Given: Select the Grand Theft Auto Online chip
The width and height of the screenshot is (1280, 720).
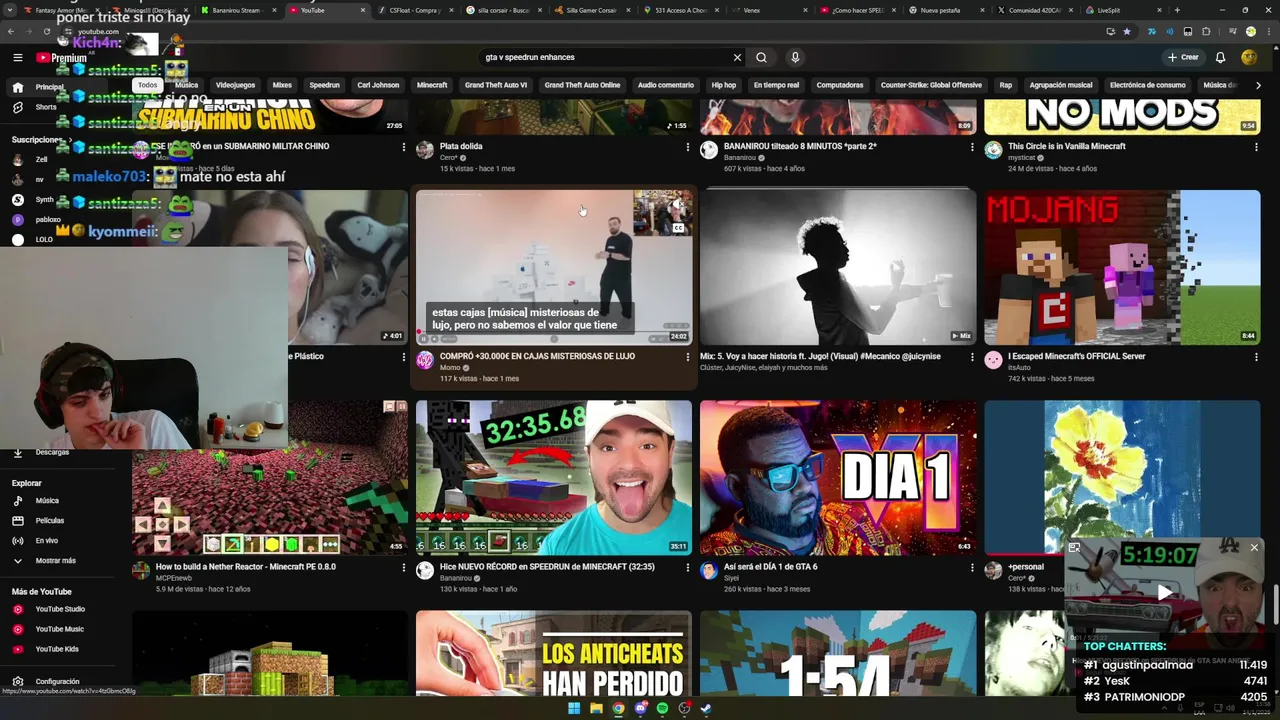Looking at the screenshot, I should [582, 85].
